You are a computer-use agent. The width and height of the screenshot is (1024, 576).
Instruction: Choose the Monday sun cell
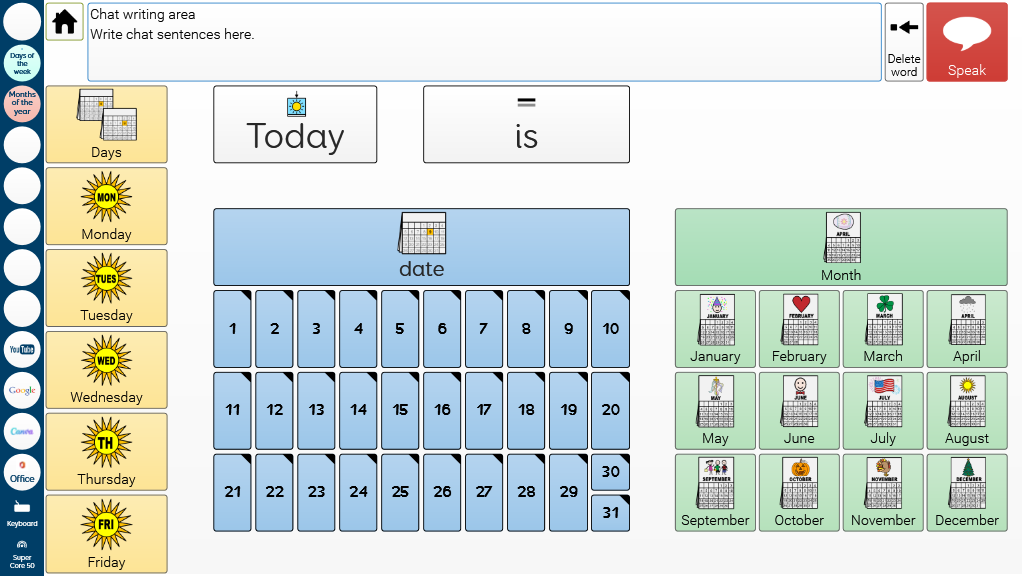tap(106, 206)
